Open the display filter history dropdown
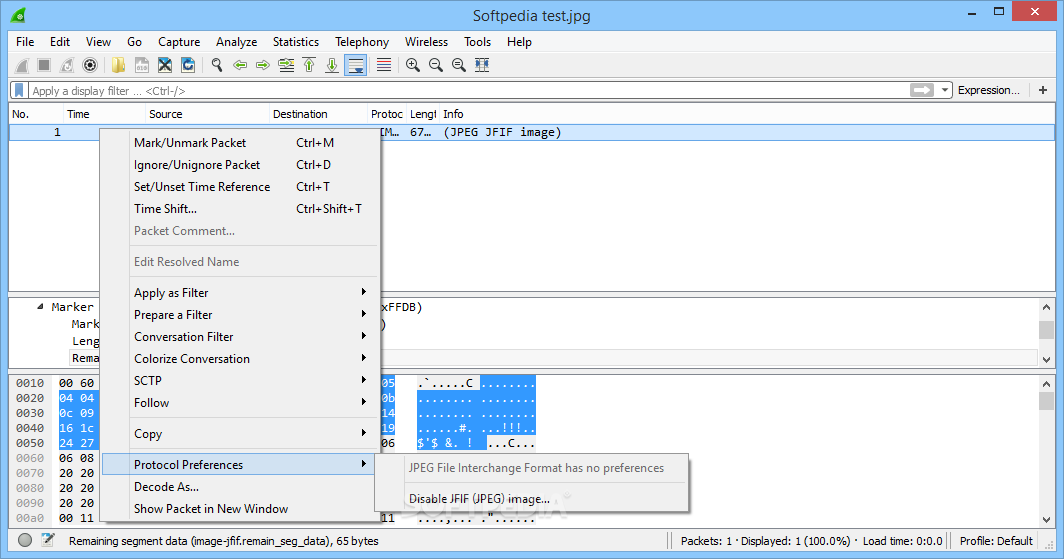The width and height of the screenshot is (1064, 559). [945, 90]
